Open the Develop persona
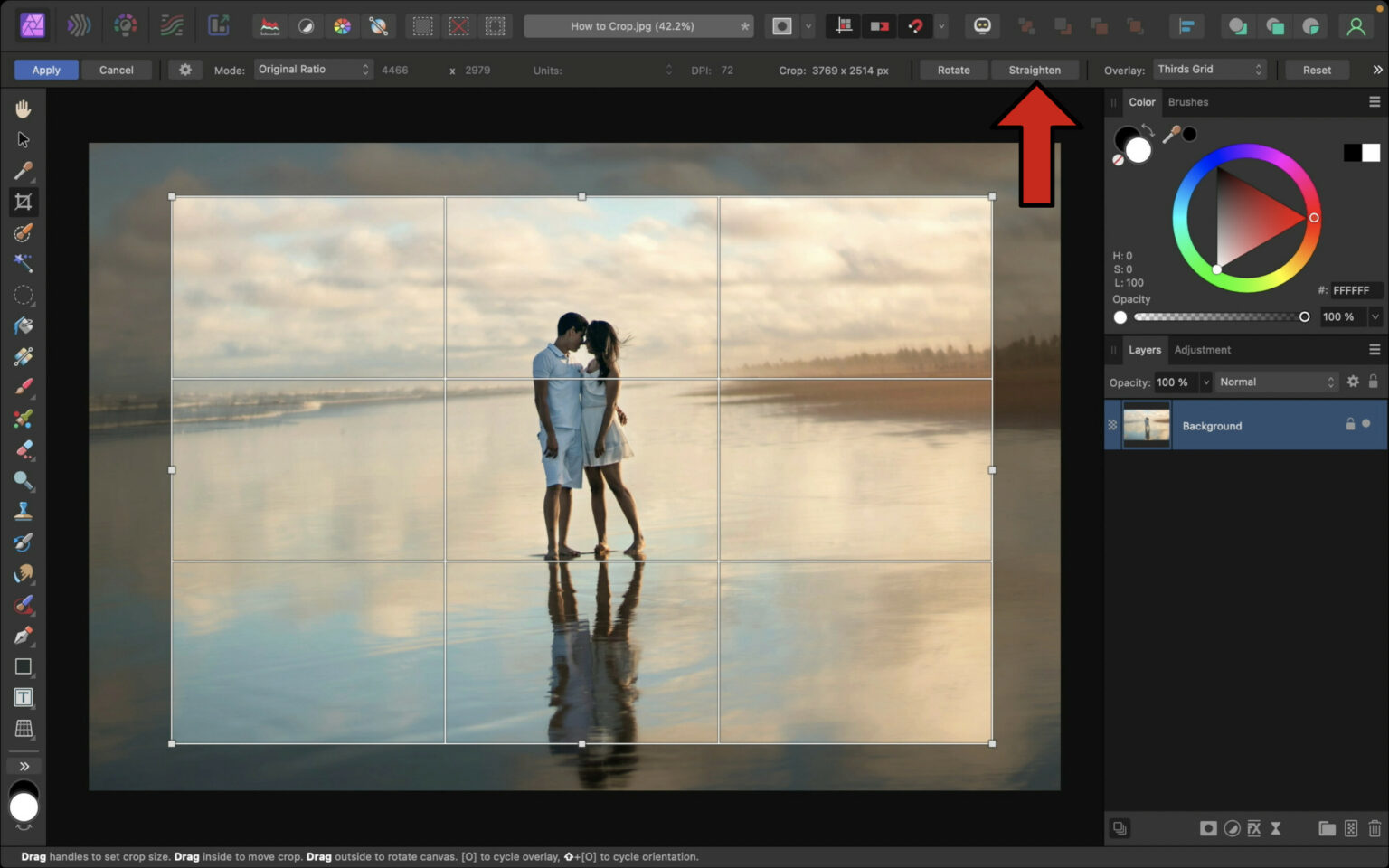This screenshot has height=868, width=1389. 125,26
